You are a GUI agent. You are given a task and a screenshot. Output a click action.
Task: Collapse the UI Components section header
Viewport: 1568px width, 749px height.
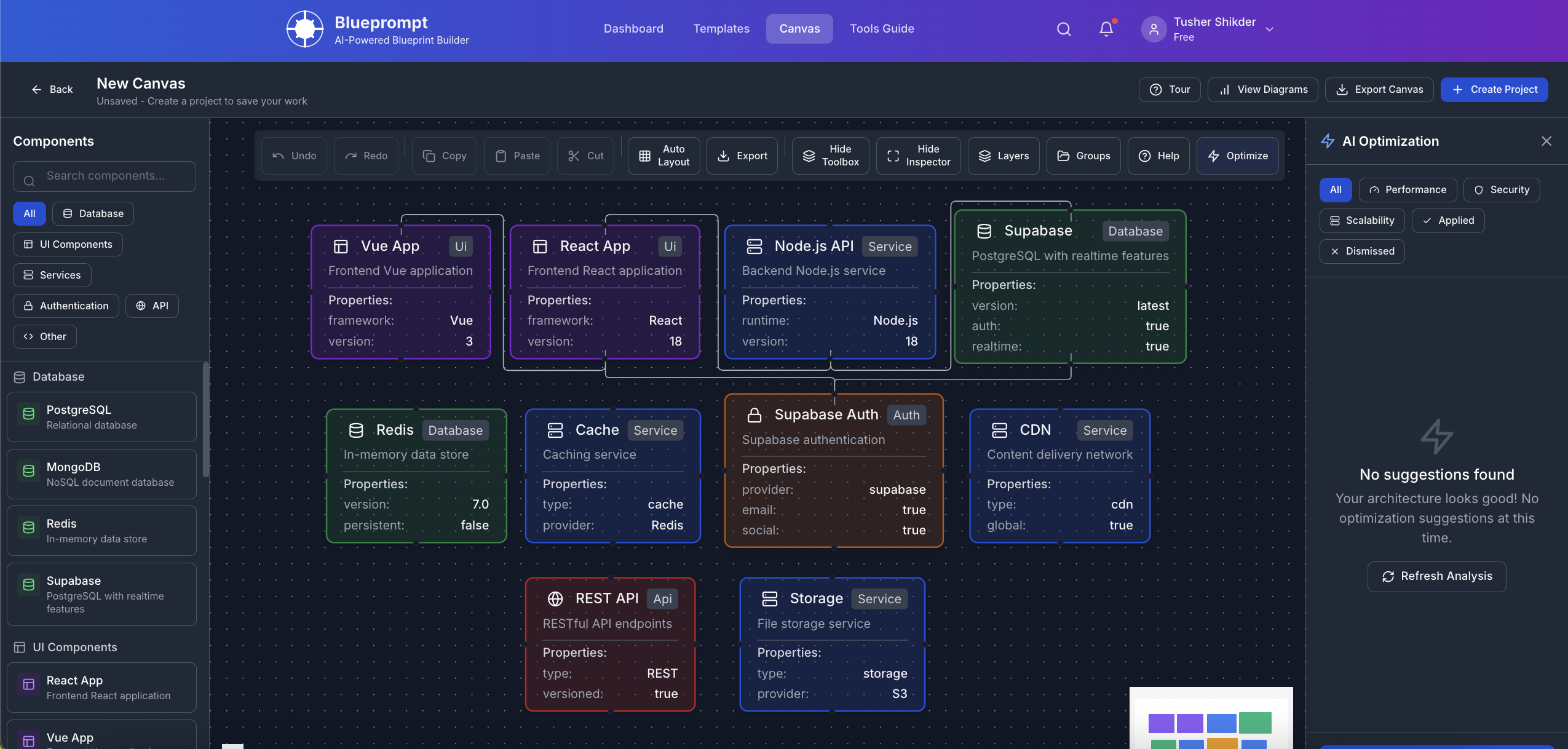(x=74, y=647)
